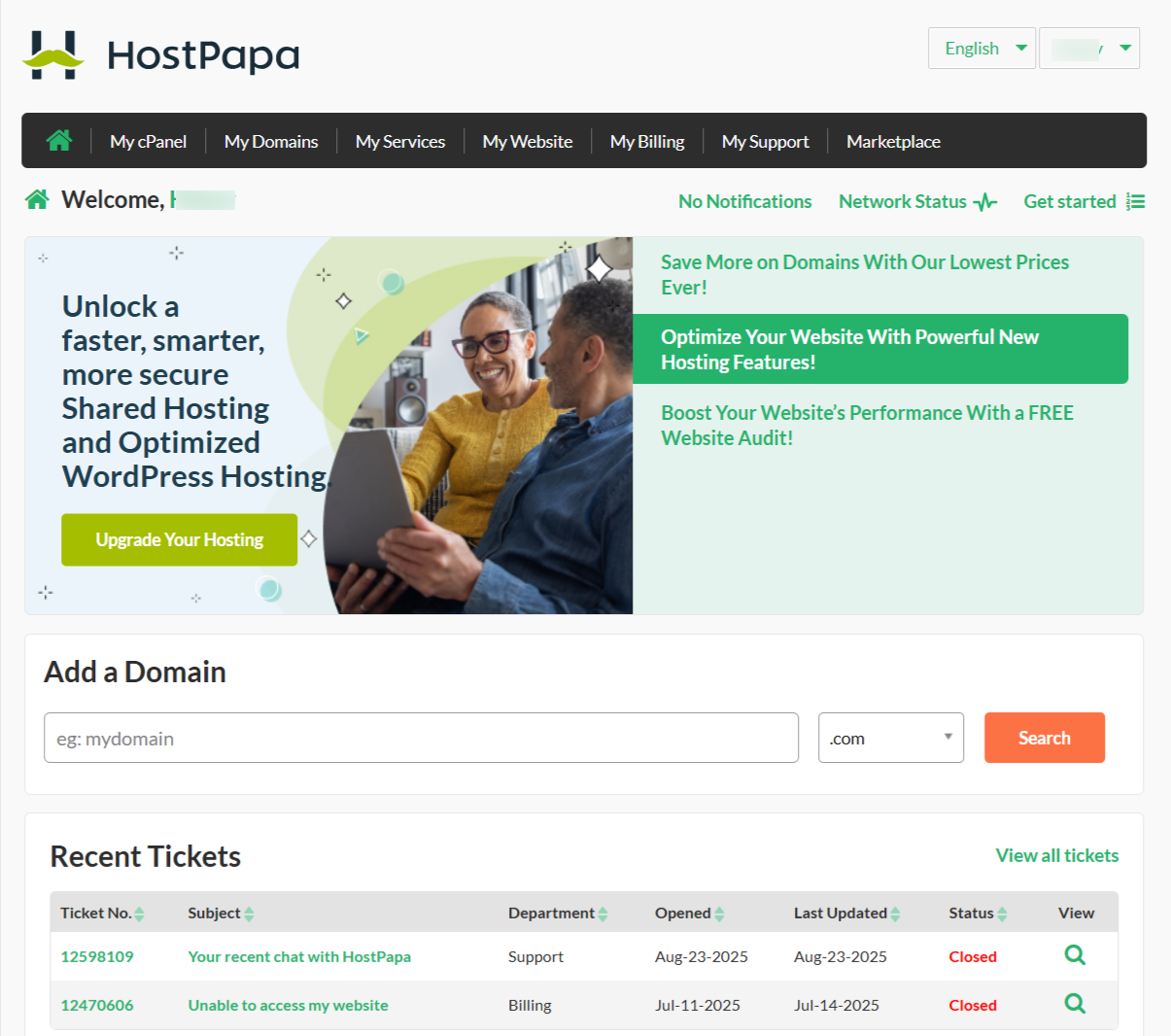
Task: Open My cPanel menu
Action: pyautogui.click(x=148, y=141)
